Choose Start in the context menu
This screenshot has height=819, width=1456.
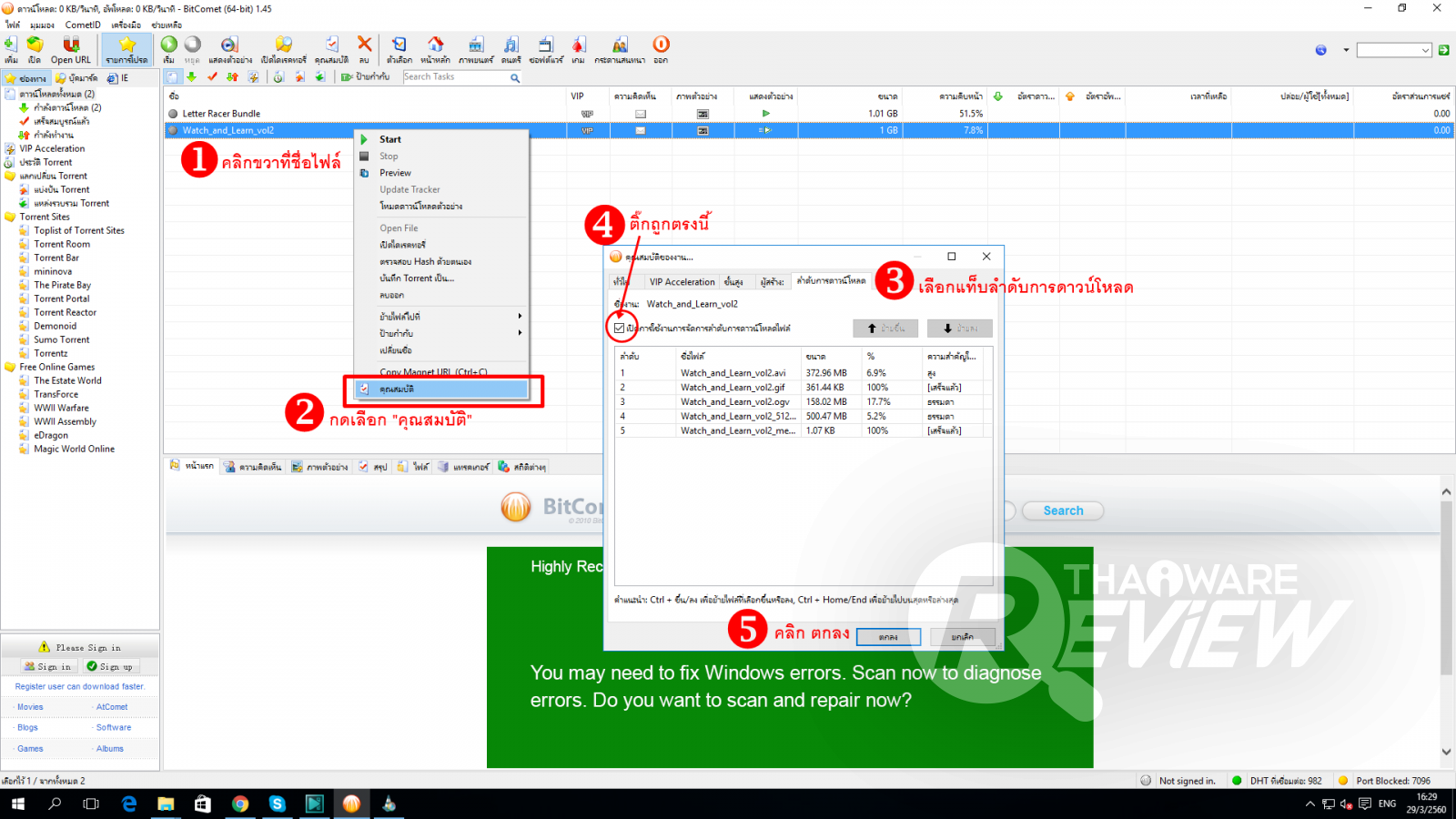390,139
